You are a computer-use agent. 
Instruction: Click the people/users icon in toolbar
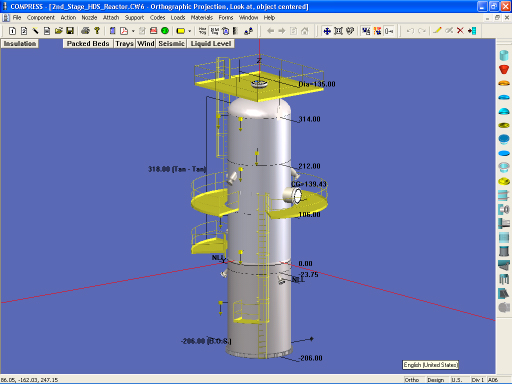(x=248, y=31)
